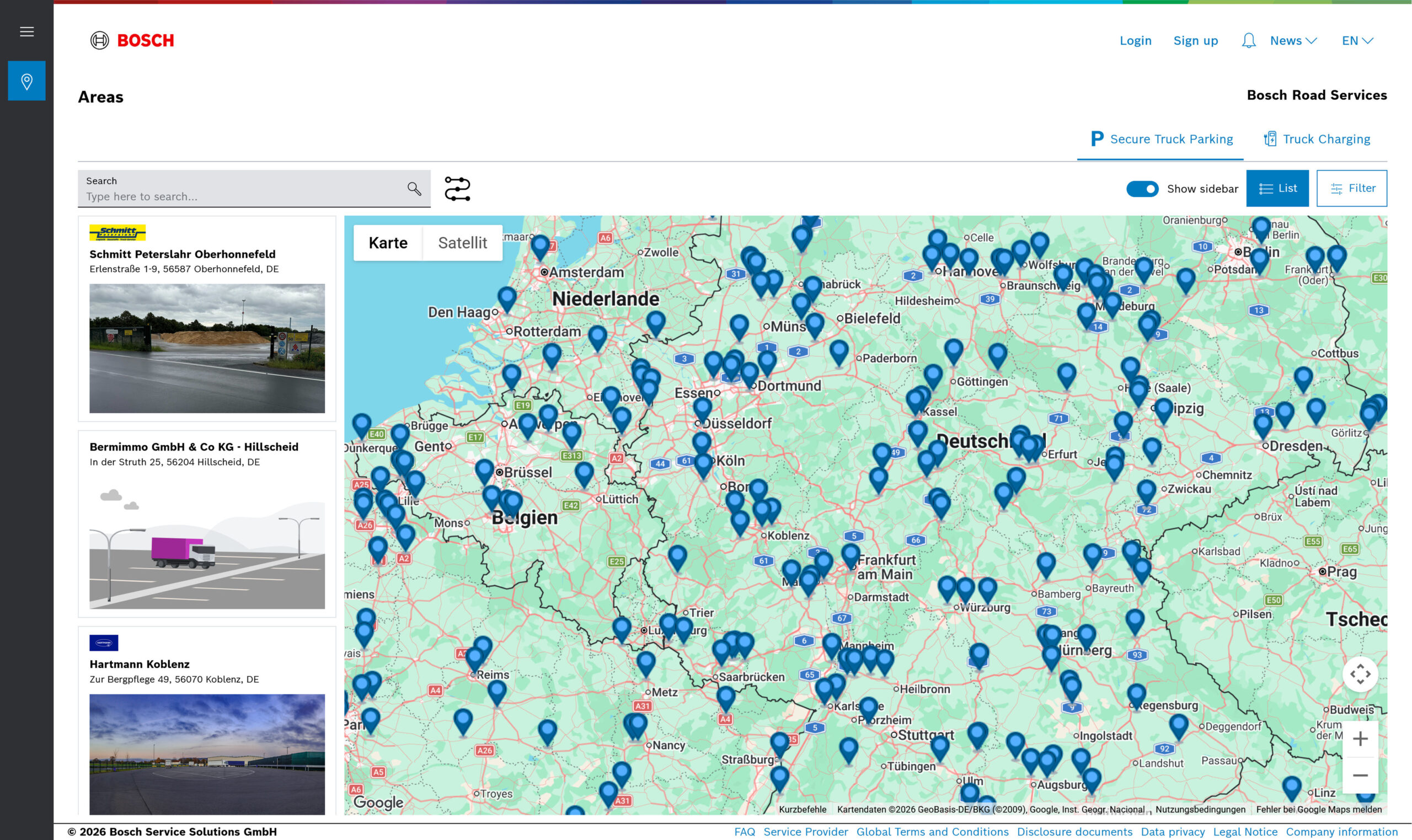The height and width of the screenshot is (840, 1412).
Task: Open the notifications bell
Action: click(x=1248, y=41)
